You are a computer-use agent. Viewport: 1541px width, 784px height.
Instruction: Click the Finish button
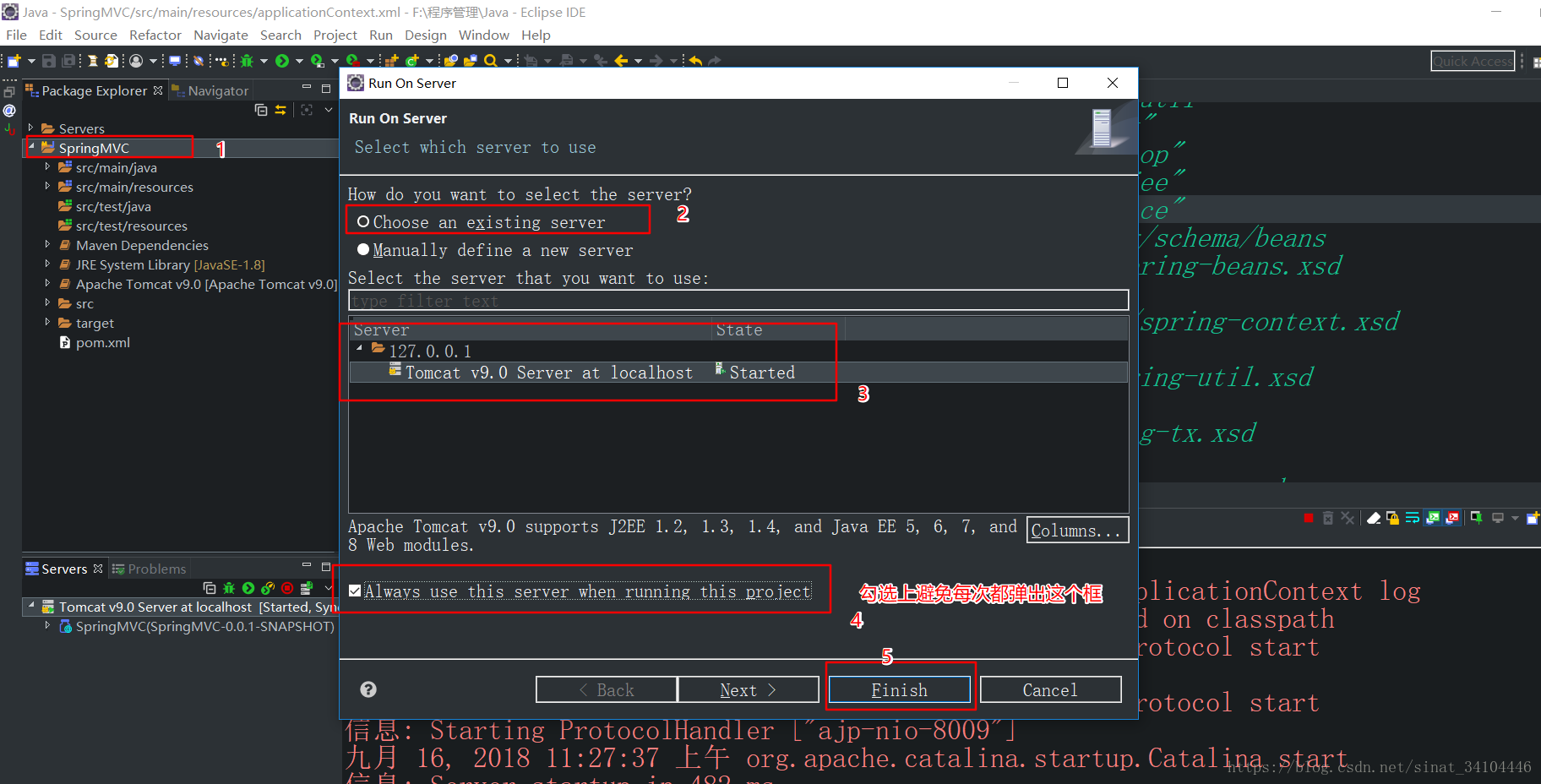pos(899,689)
